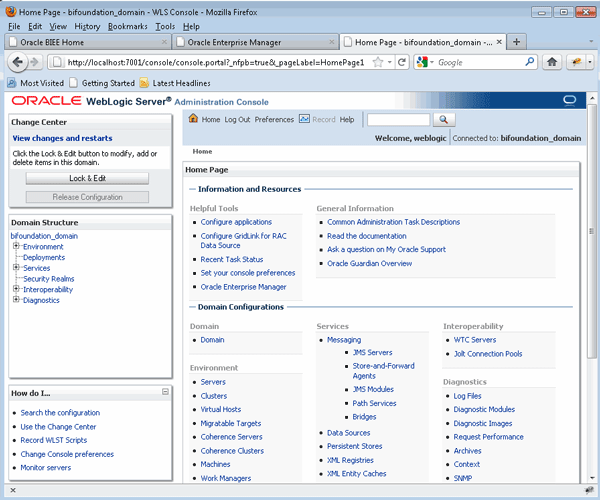The image size is (600, 500).
Task: Collapse the How do I panel
Action: pos(165,393)
